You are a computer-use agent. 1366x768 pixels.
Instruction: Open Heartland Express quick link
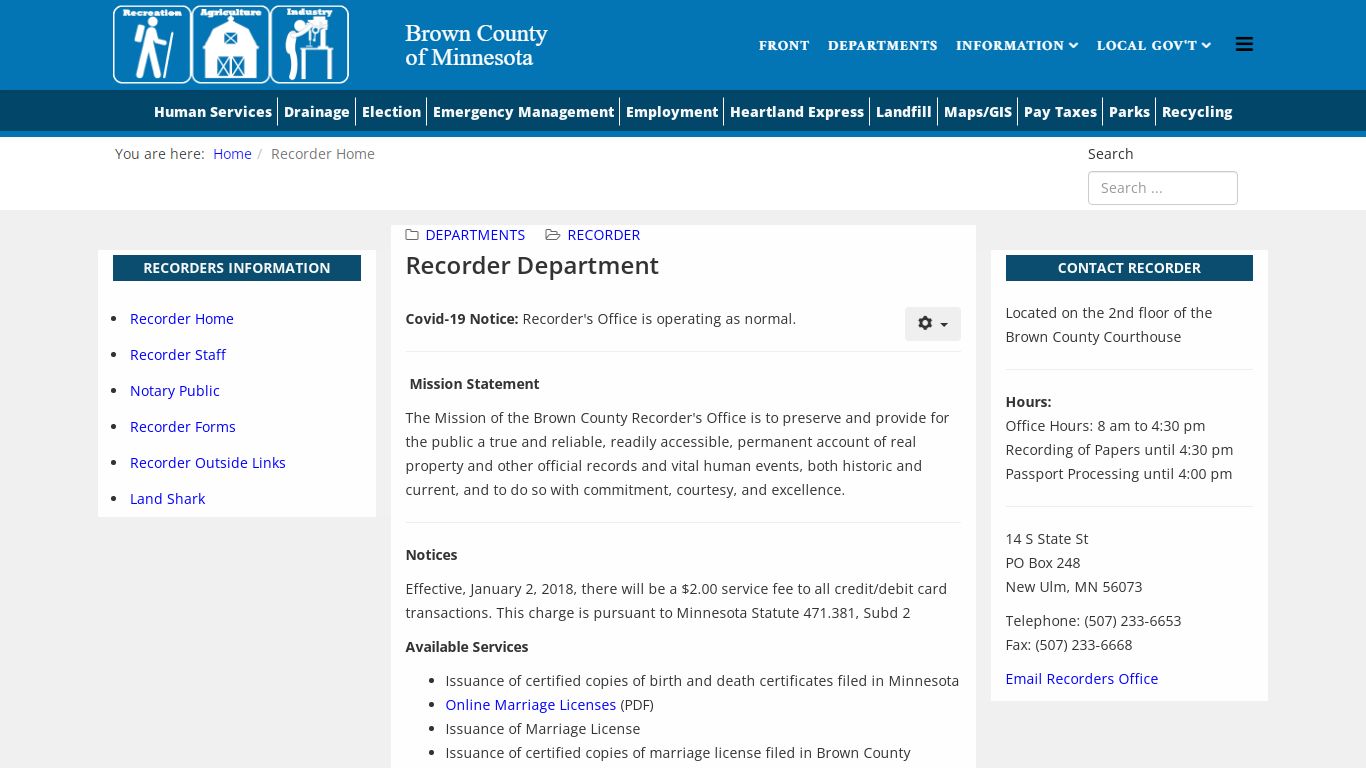click(797, 112)
